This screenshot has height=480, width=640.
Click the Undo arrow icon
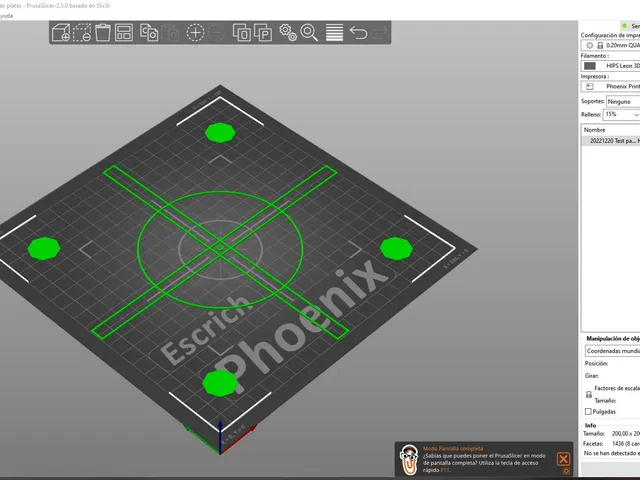pyautogui.click(x=359, y=33)
